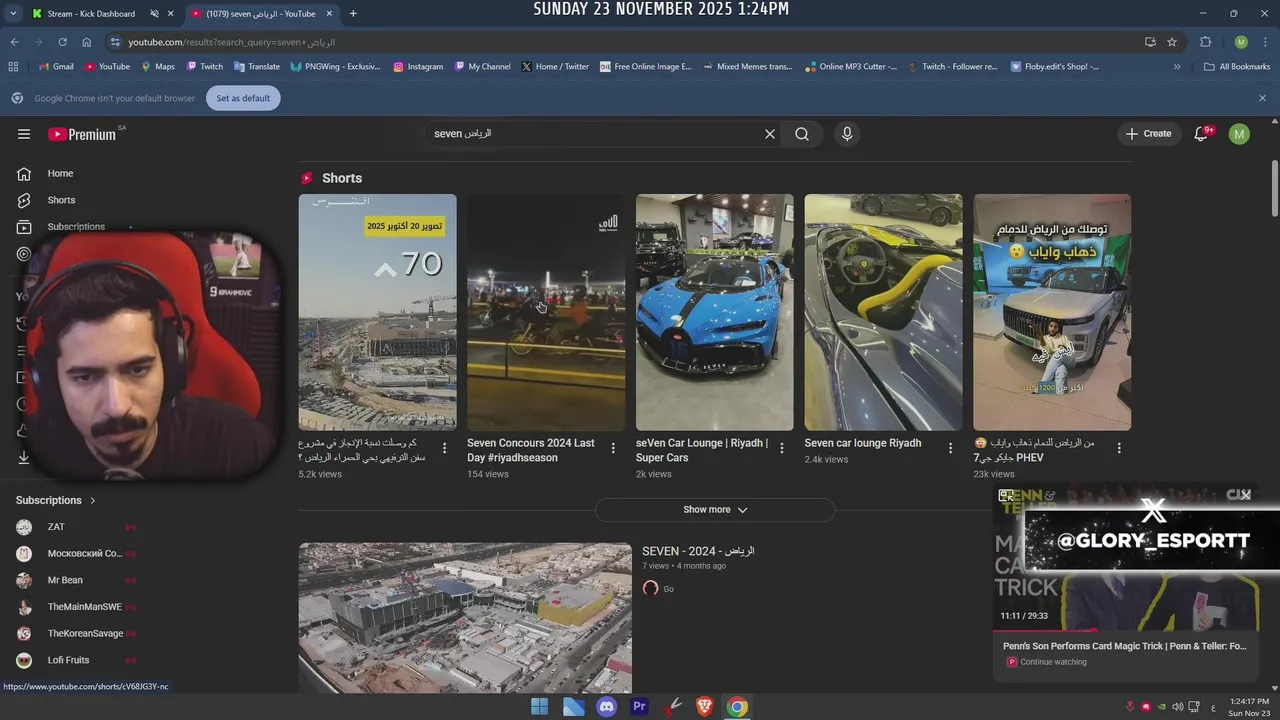Open options for the PHEV short
1280x720 pixels.
pyautogui.click(x=1119, y=448)
